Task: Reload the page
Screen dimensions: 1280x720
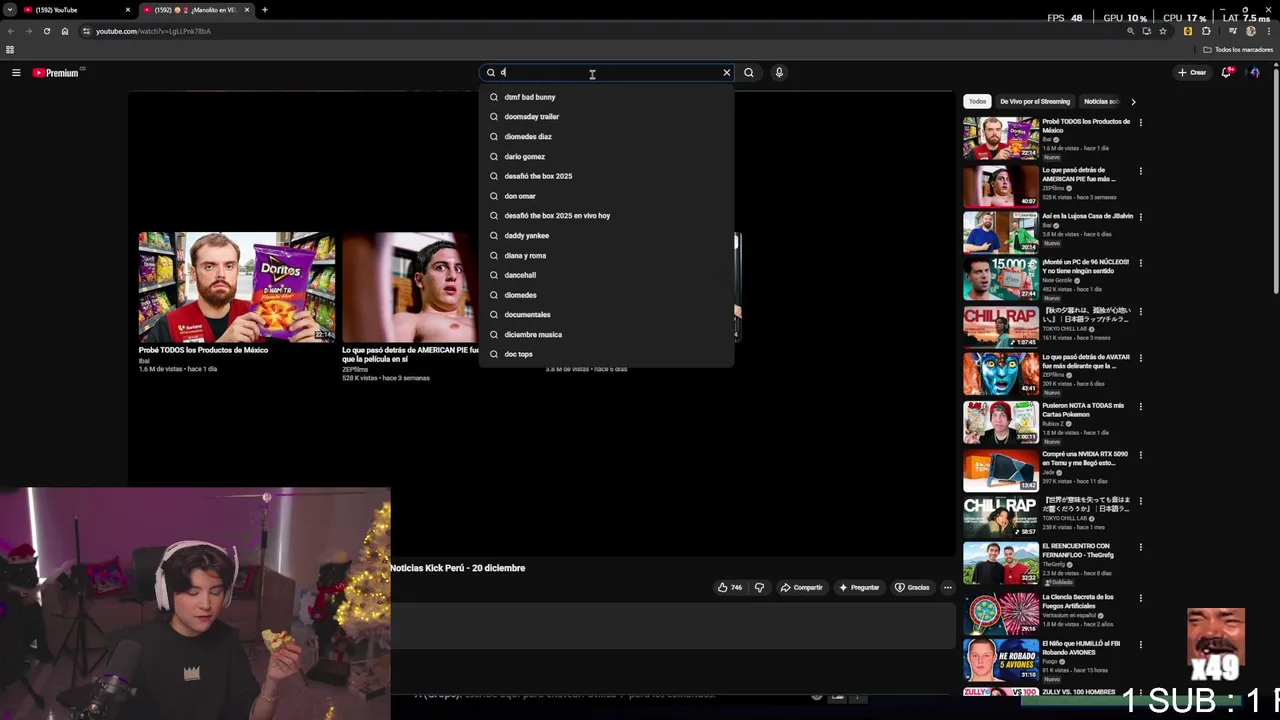Action: (46, 31)
